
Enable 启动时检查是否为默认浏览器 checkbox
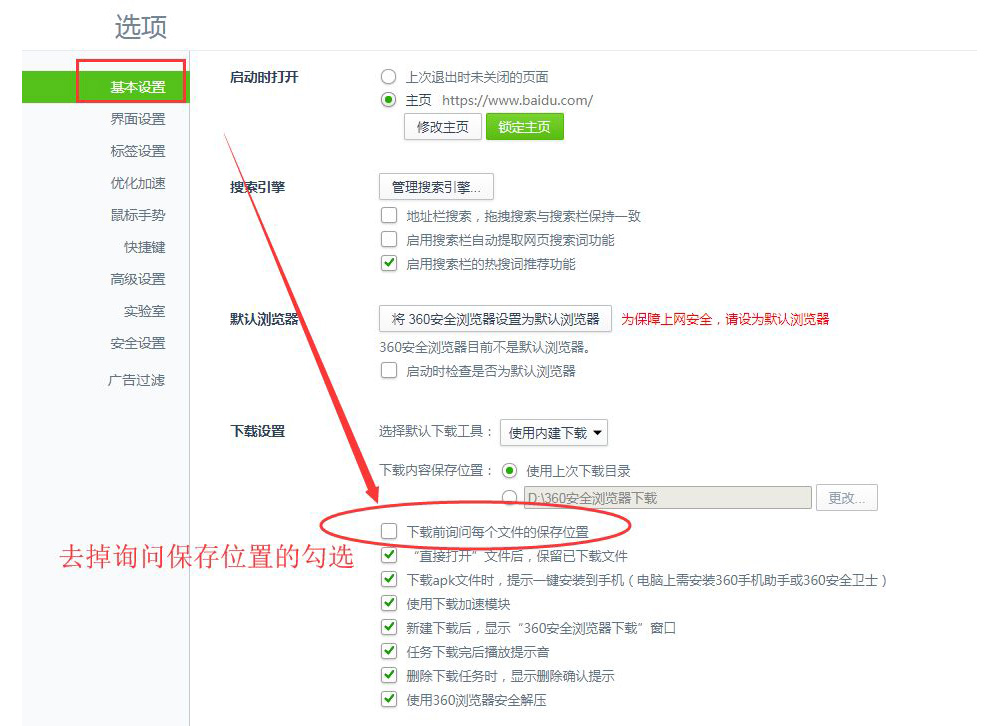click(x=389, y=371)
